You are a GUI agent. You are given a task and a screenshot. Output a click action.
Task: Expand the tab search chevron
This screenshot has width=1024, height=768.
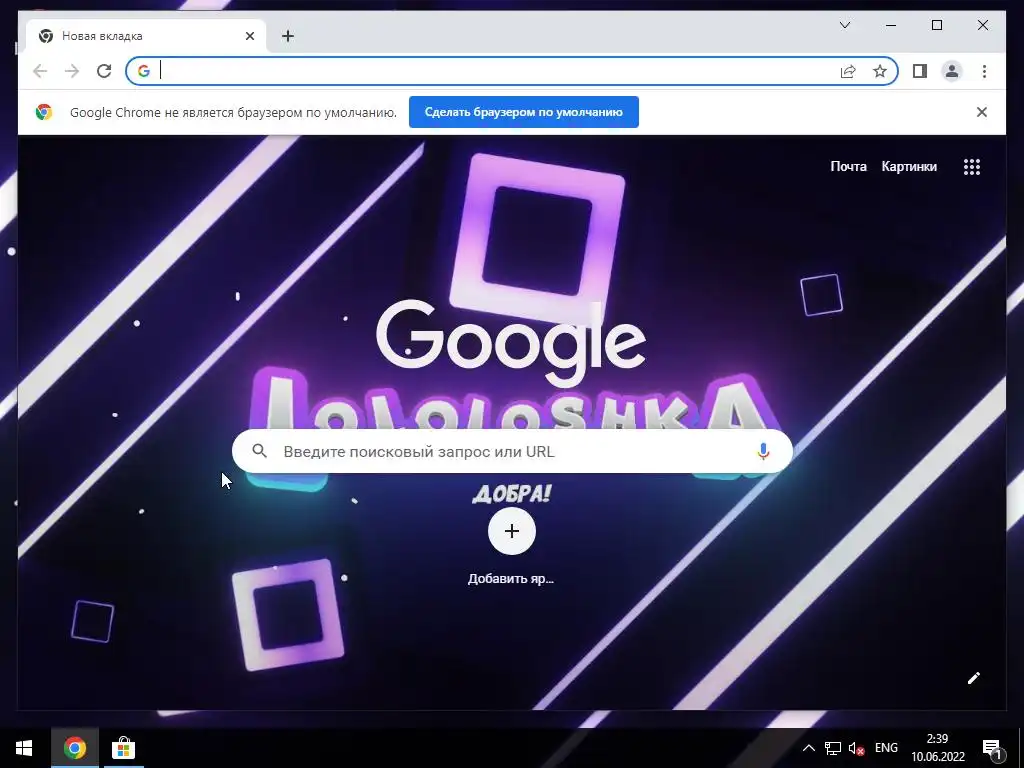tap(844, 25)
